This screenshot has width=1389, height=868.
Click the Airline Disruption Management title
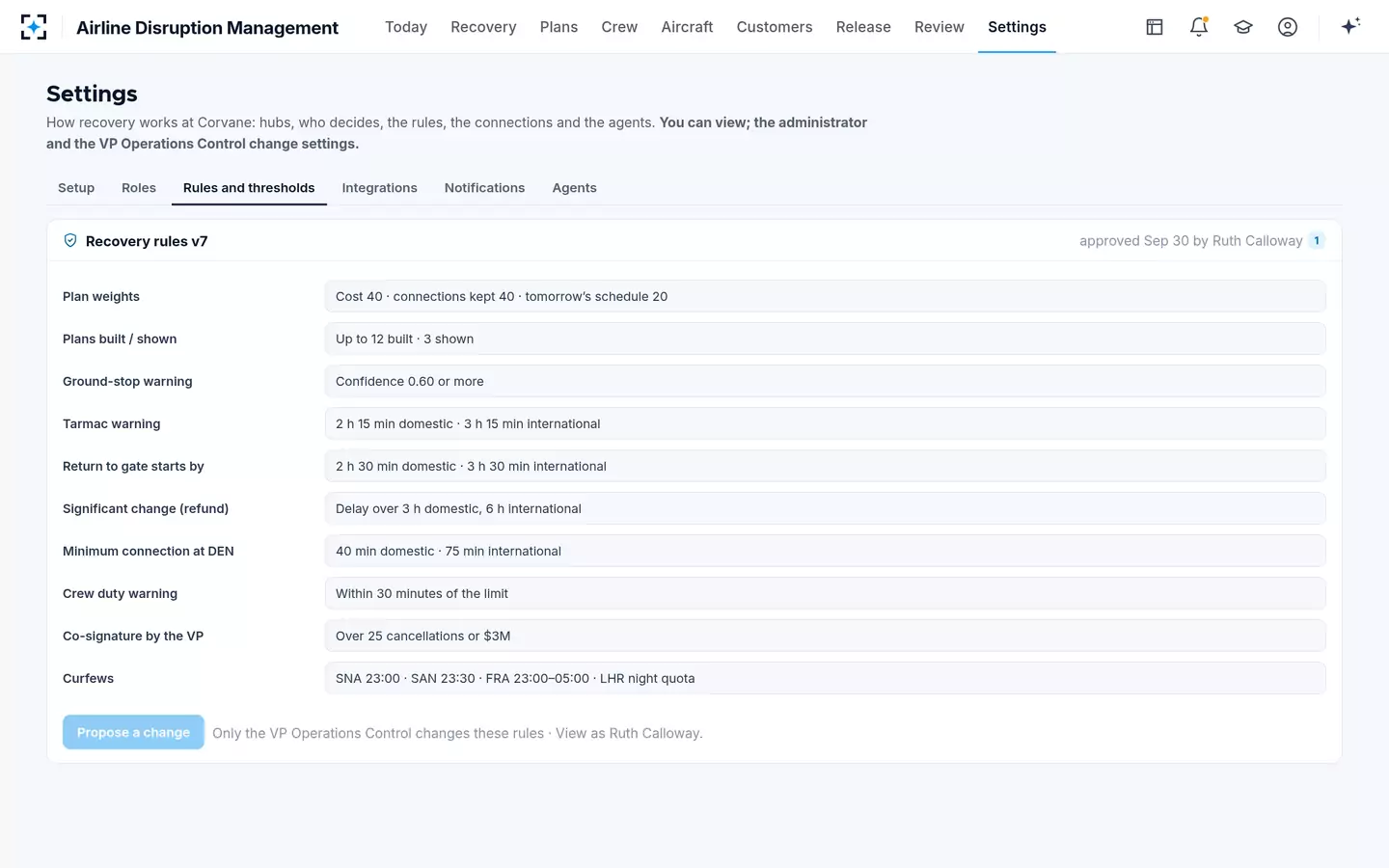pyautogui.click(x=207, y=27)
